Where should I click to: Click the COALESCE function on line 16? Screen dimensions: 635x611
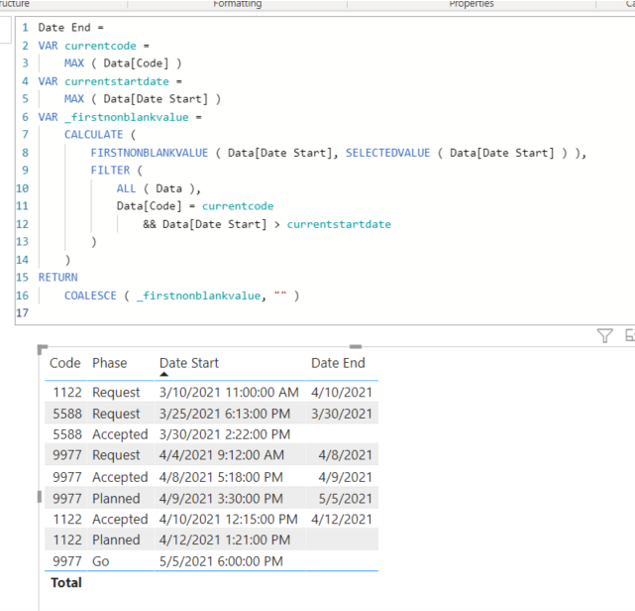click(x=90, y=296)
